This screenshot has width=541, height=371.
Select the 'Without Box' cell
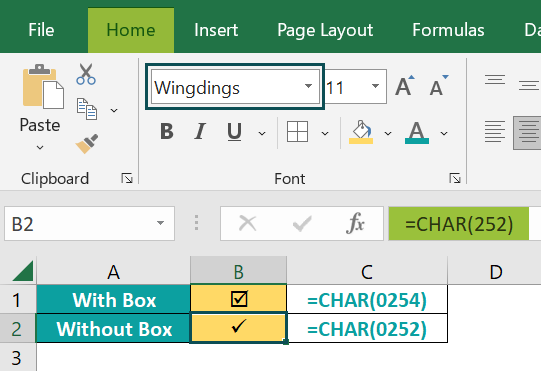(x=114, y=328)
